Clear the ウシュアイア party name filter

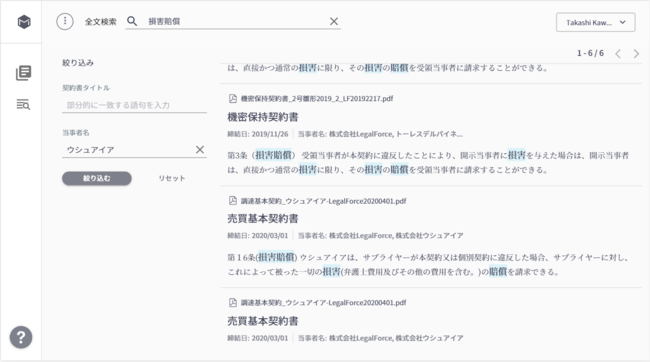tap(200, 150)
